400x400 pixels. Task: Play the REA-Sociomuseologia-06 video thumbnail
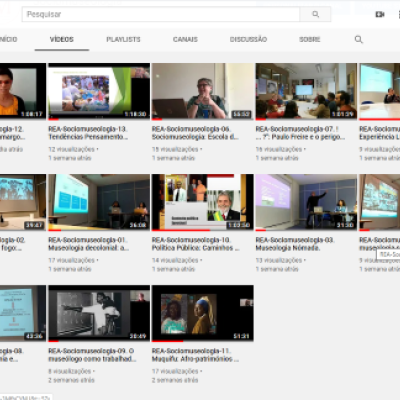(203, 91)
